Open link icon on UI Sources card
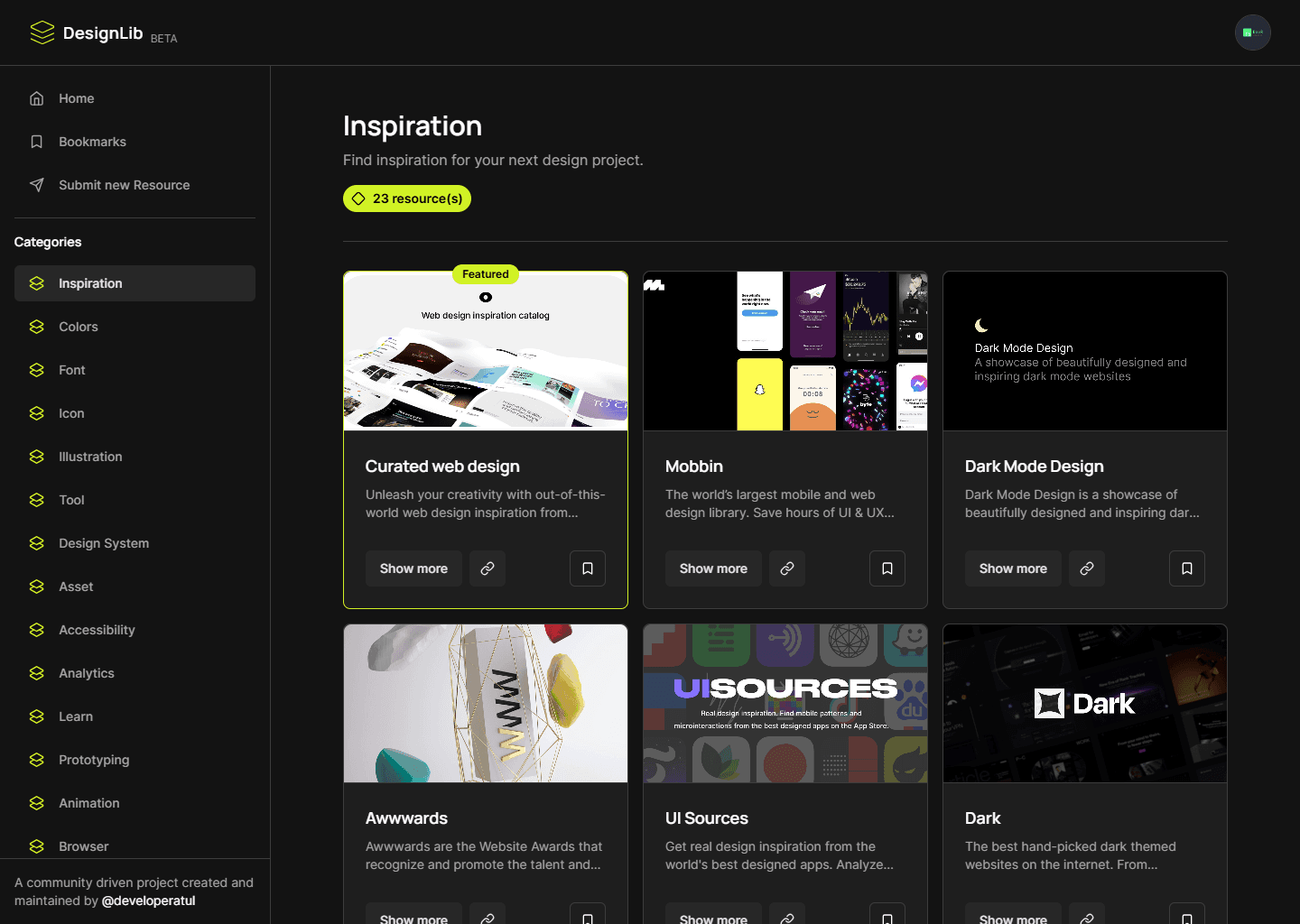1300x924 pixels. (x=787, y=915)
